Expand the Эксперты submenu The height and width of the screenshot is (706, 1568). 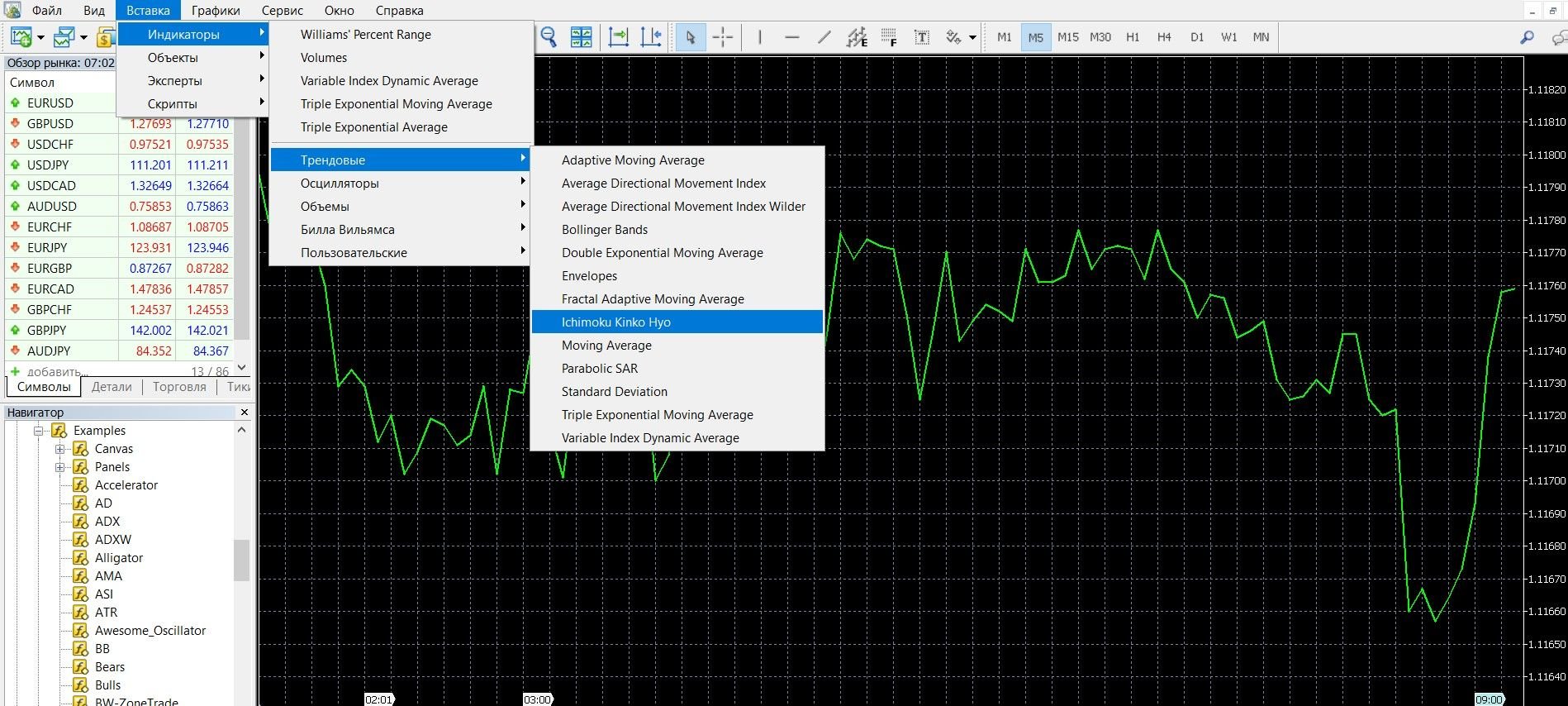tap(193, 81)
